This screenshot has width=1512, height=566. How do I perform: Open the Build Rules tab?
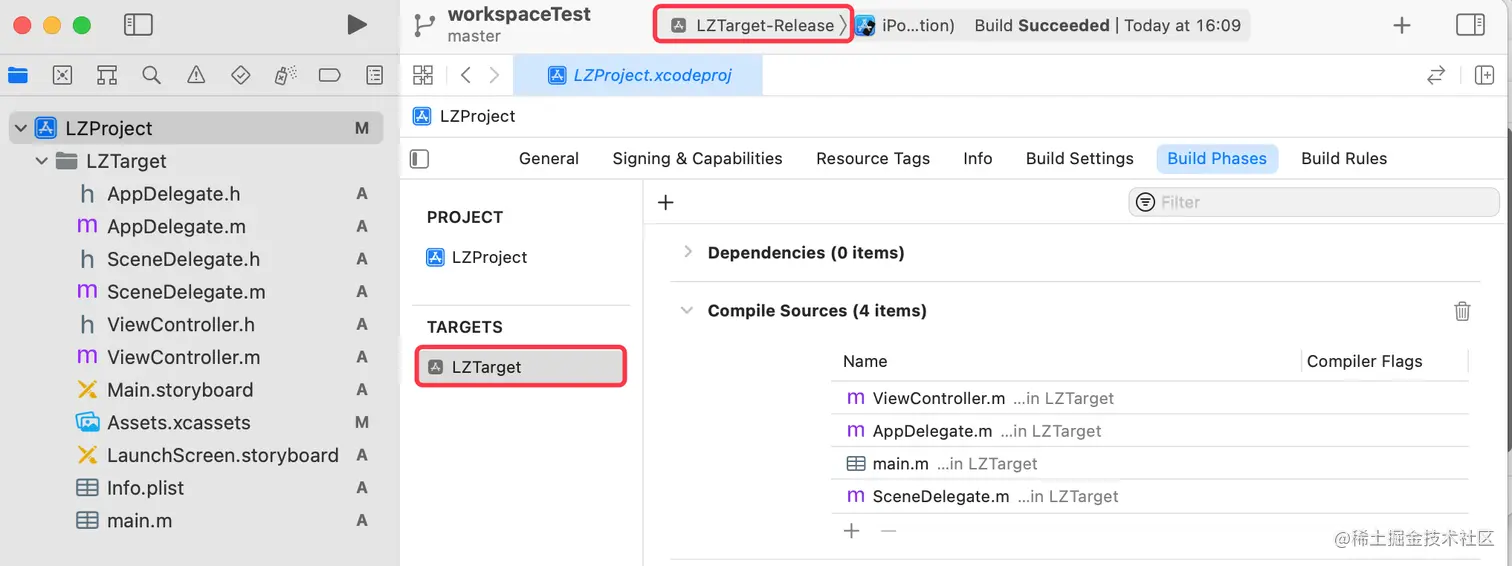(x=1344, y=158)
